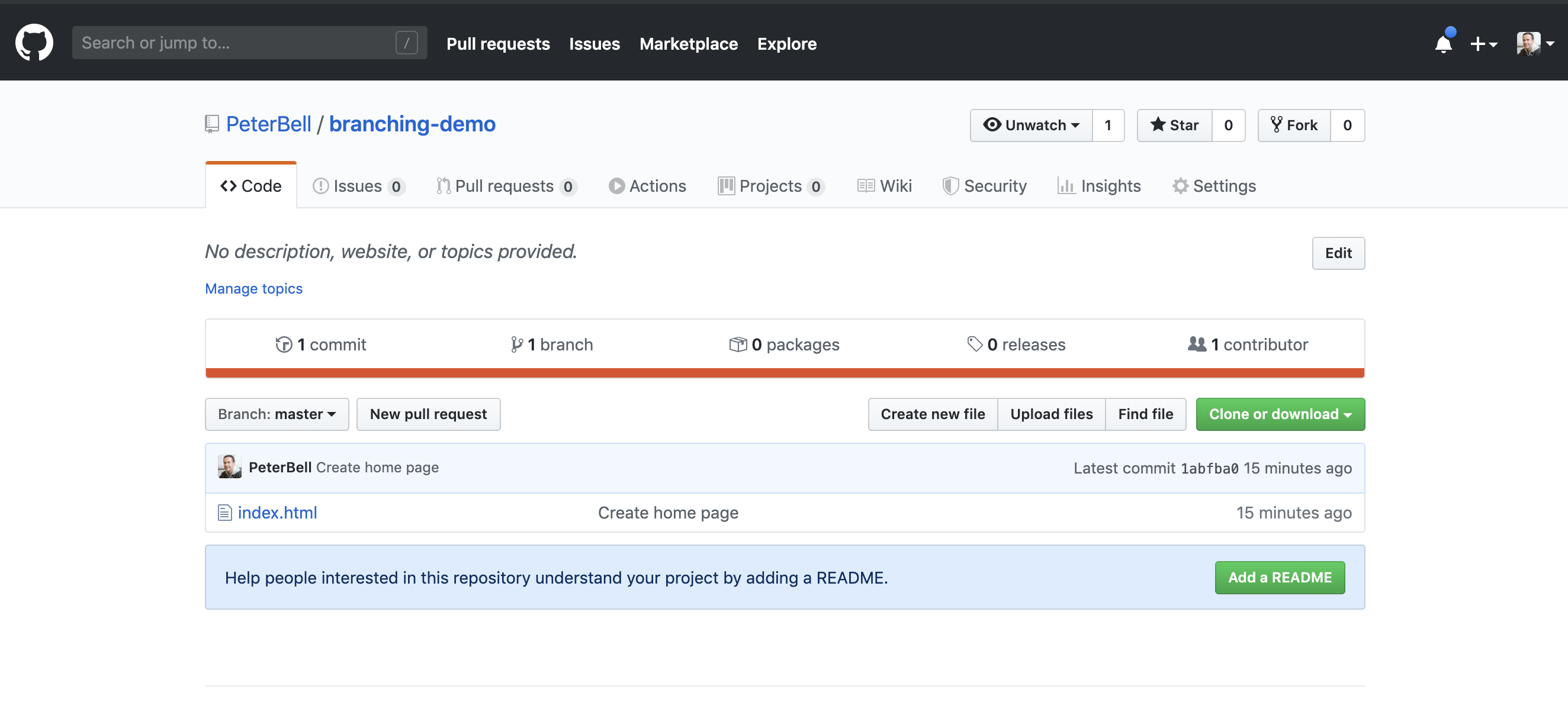Expand the Unwatch dropdown
This screenshot has height=702, width=1568.
tap(1031, 125)
